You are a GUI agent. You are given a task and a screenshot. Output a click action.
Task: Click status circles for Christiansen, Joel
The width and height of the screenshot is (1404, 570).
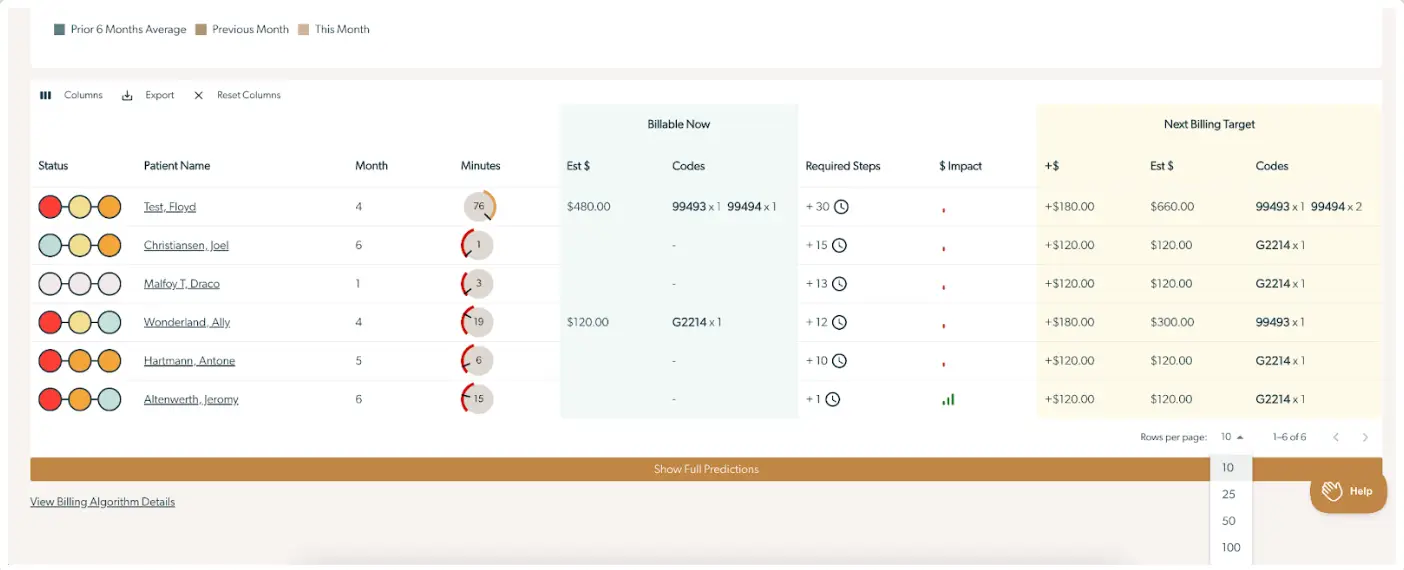click(80, 245)
